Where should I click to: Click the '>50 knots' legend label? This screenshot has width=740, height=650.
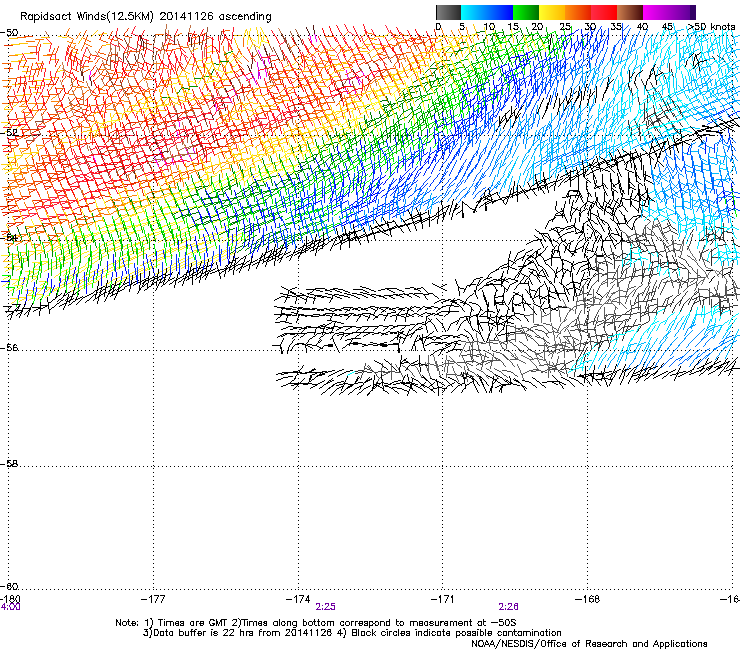coord(711,26)
